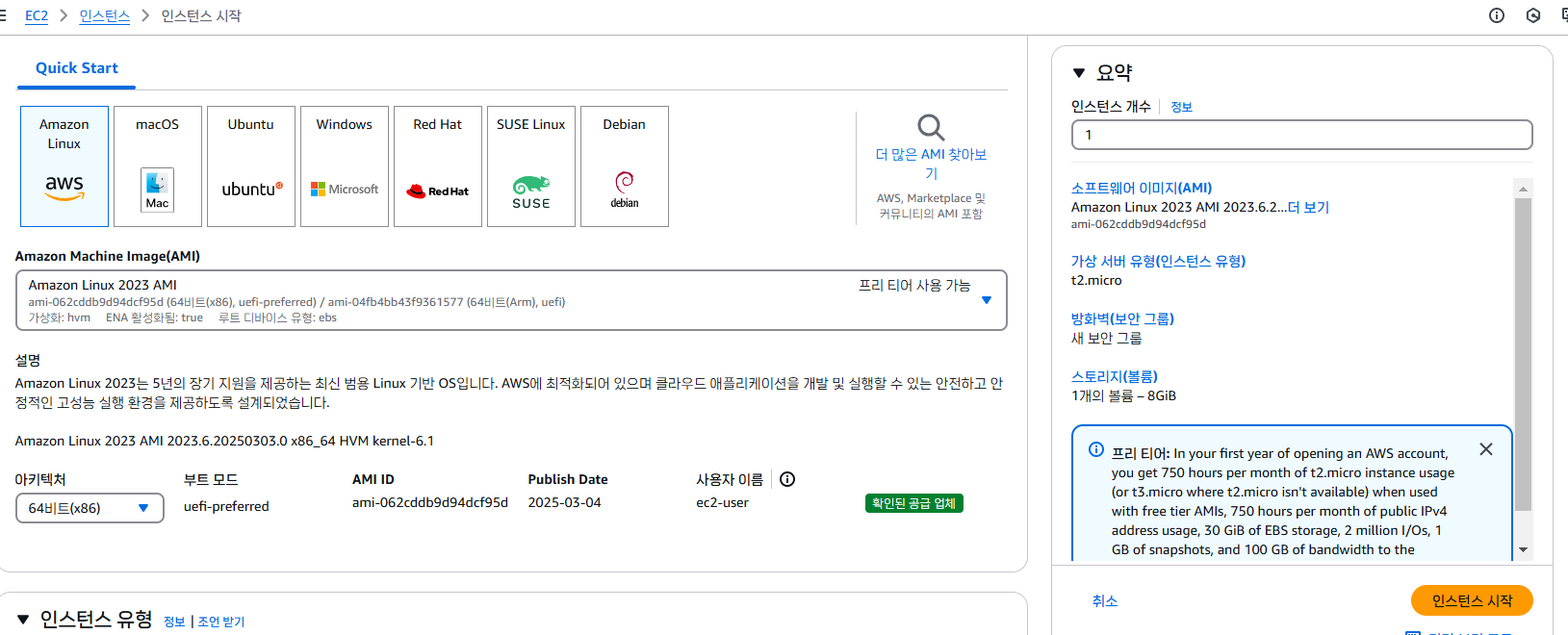Open 정보 link next to 인스턴스 유형

[174, 622]
